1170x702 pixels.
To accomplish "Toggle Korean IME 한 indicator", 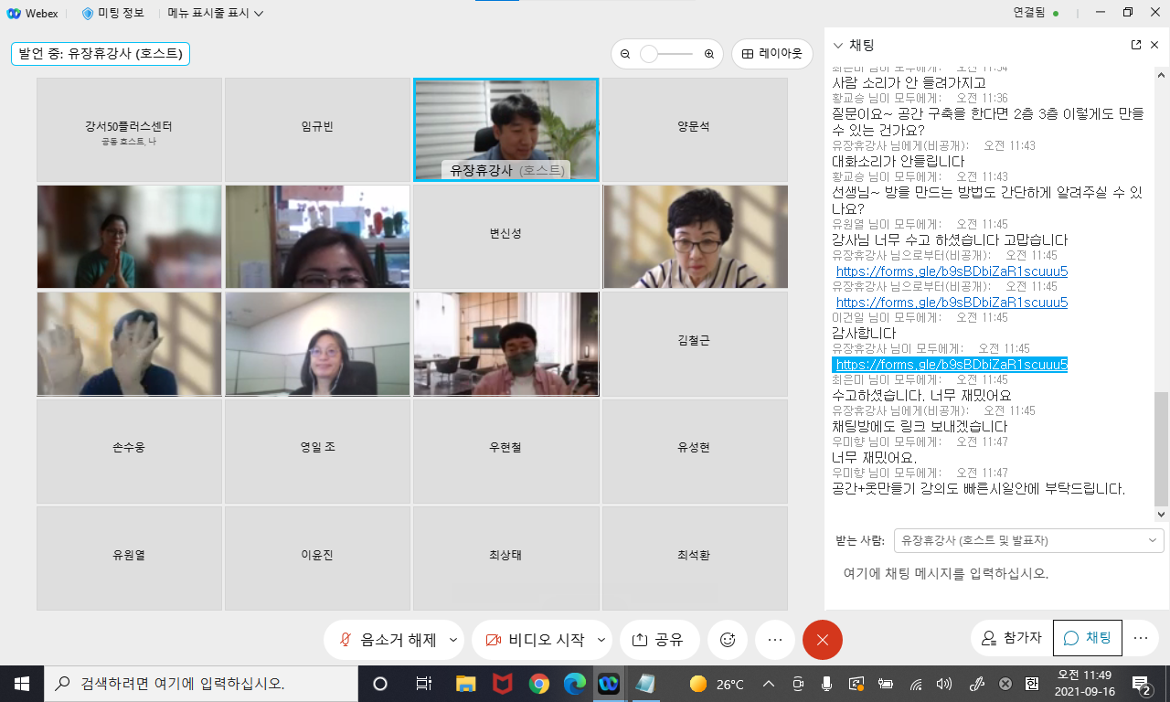I will [x=1032, y=683].
